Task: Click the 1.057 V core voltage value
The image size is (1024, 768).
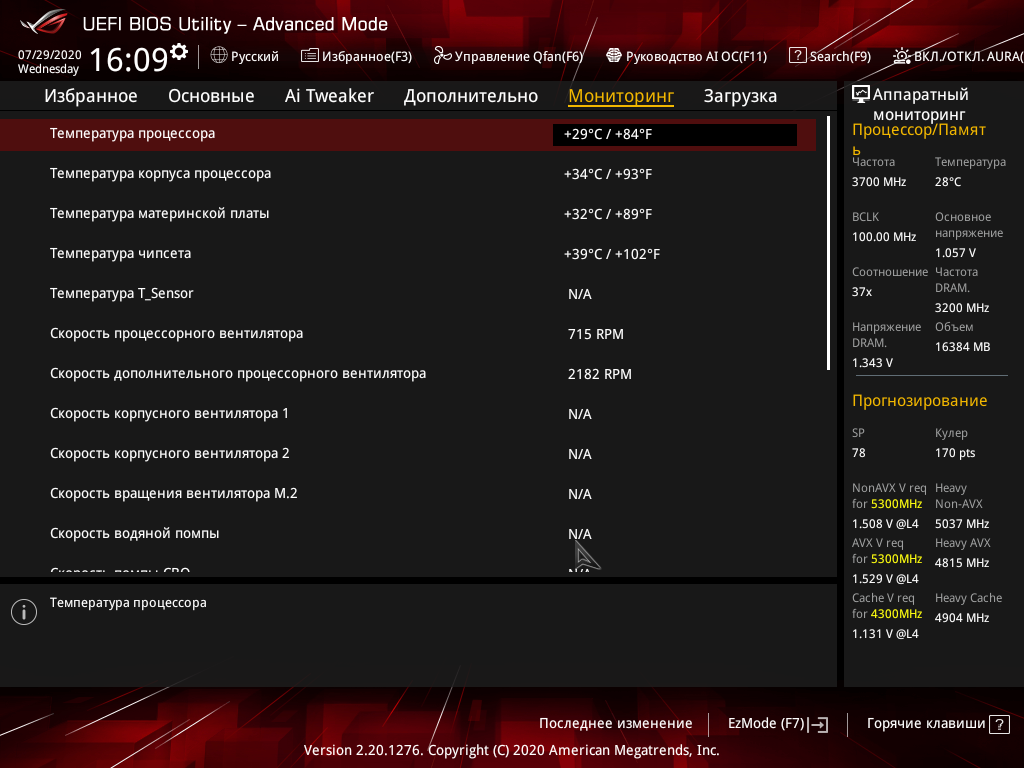Action: point(955,253)
